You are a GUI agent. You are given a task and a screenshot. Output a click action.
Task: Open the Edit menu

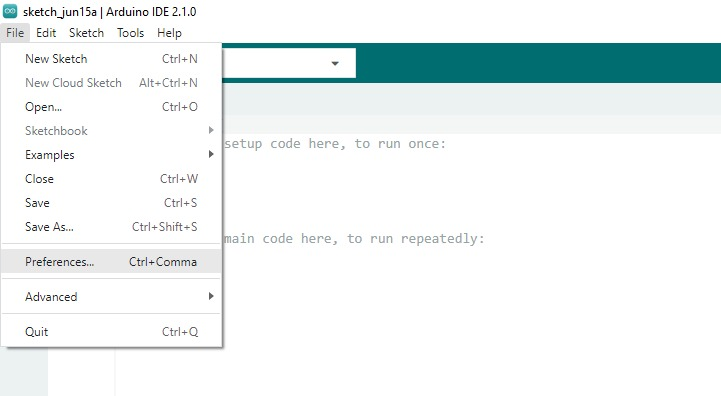46,33
